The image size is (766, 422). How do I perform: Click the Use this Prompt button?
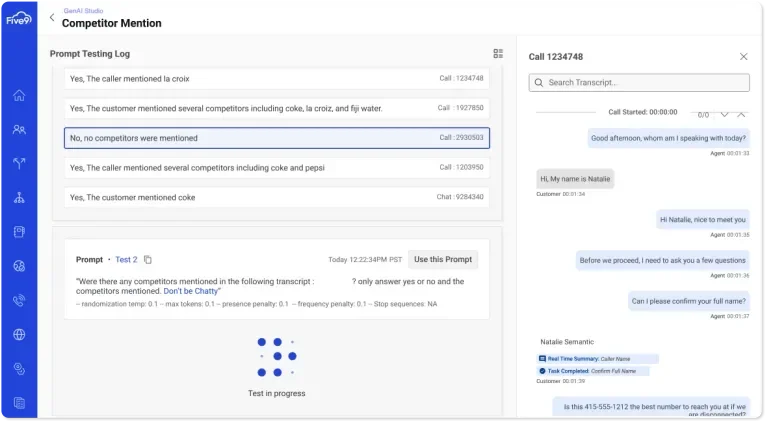click(x=445, y=260)
